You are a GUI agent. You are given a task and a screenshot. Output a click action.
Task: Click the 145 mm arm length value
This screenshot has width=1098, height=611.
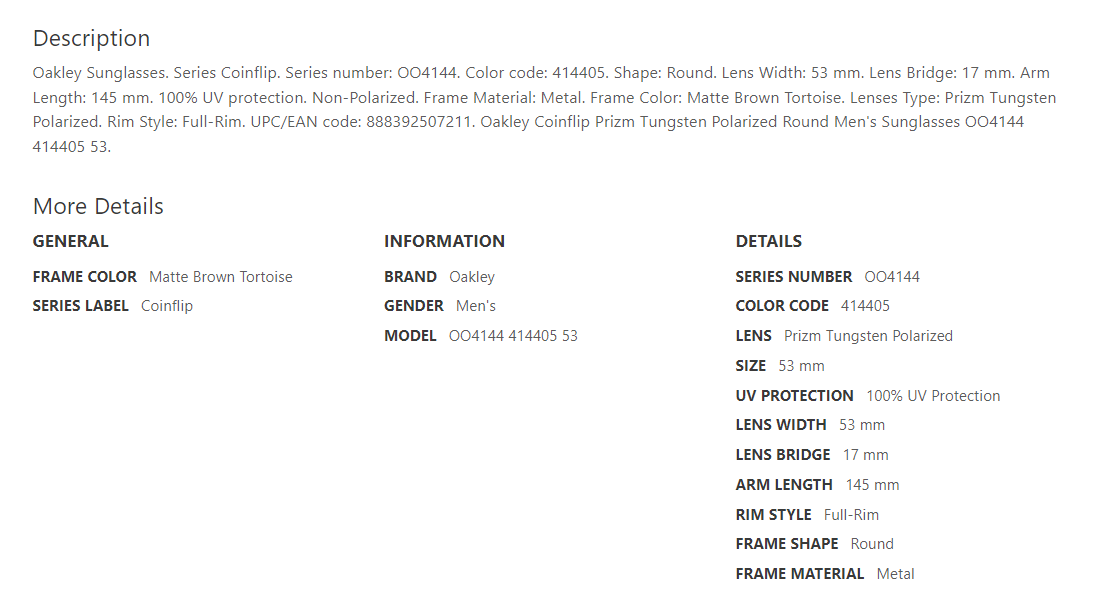[x=872, y=485]
